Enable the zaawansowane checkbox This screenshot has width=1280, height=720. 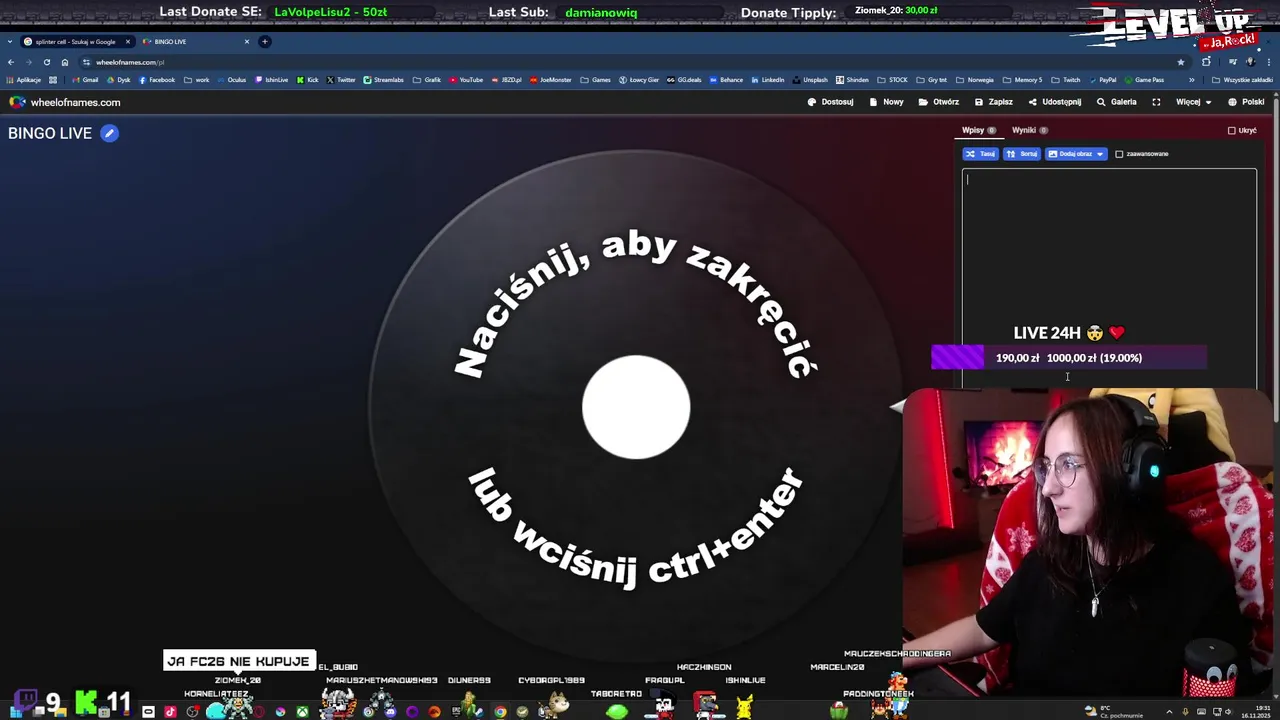click(x=1119, y=154)
